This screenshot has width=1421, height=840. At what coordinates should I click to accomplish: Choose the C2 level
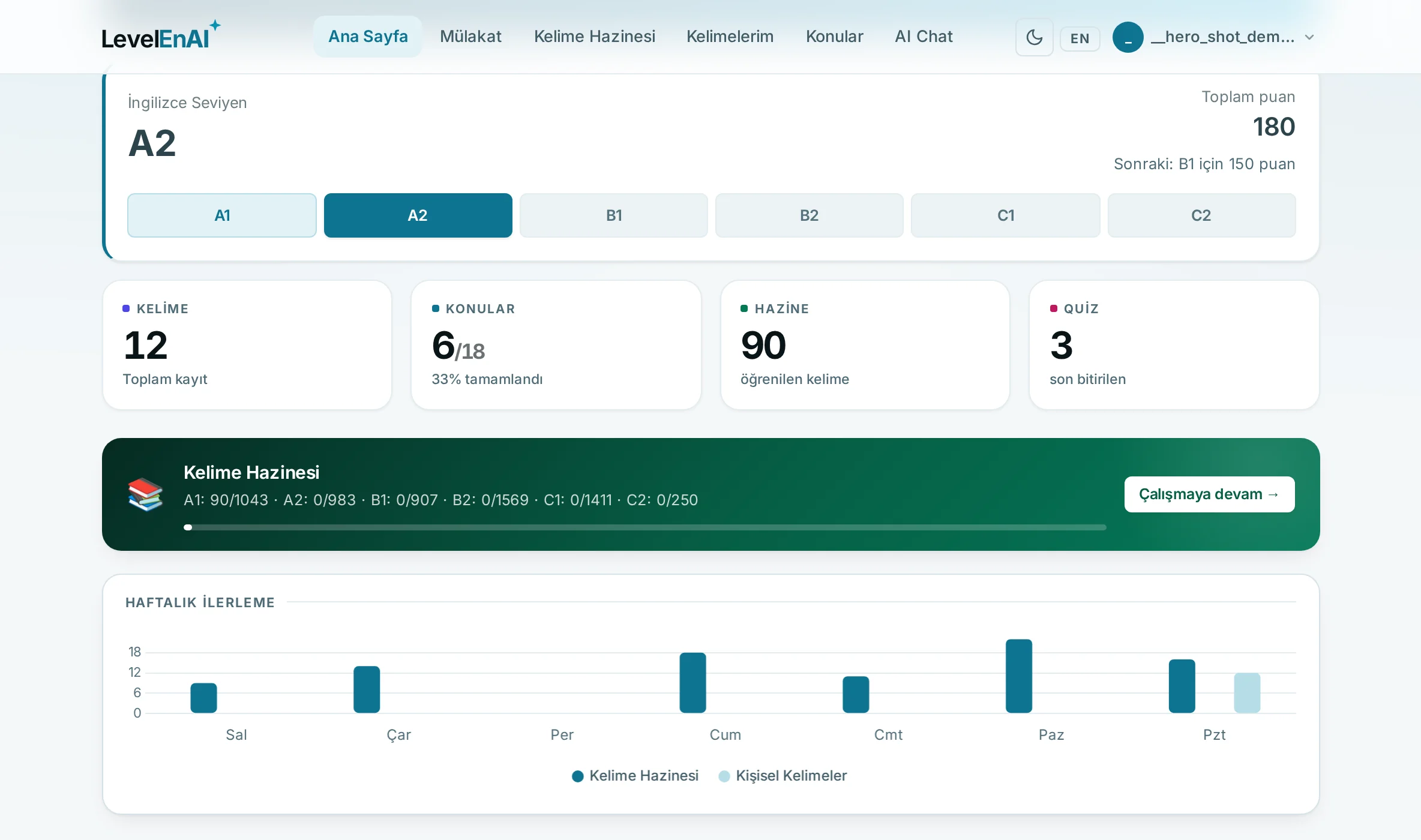[x=1201, y=215]
